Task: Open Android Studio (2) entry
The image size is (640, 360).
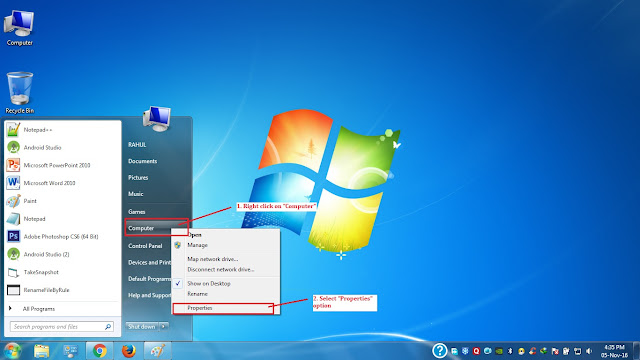Action: pyautogui.click(x=62, y=254)
